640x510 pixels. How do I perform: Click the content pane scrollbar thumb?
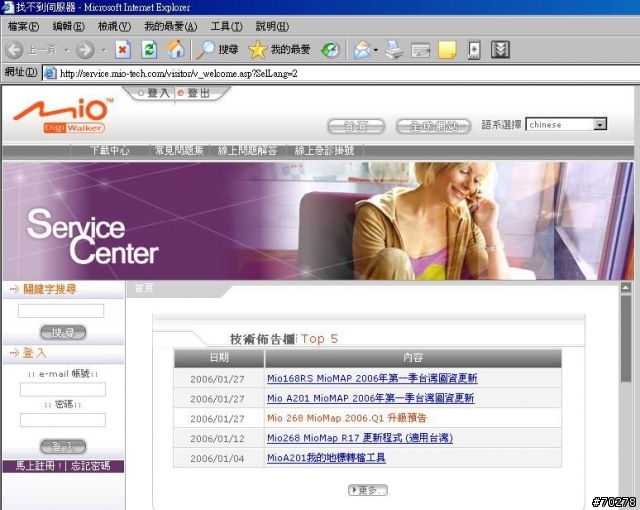pyautogui.click(x=626, y=339)
